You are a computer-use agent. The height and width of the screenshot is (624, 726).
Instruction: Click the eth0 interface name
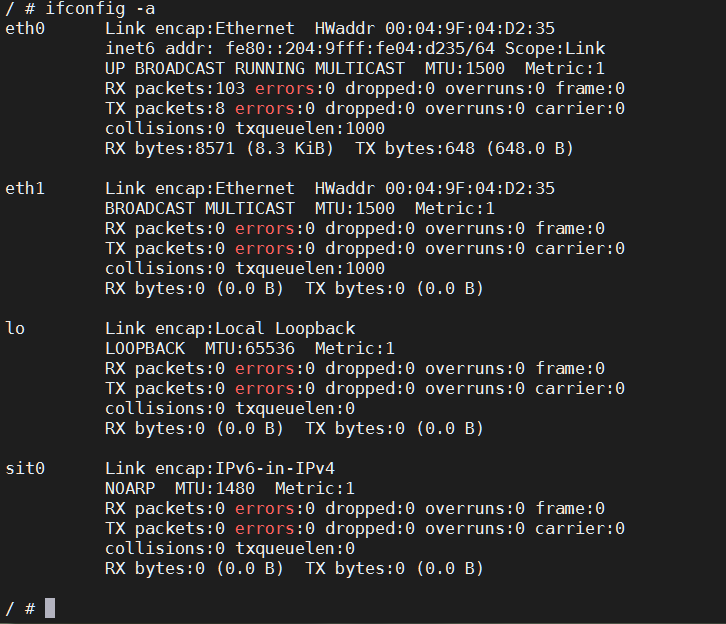click(x=25, y=28)
